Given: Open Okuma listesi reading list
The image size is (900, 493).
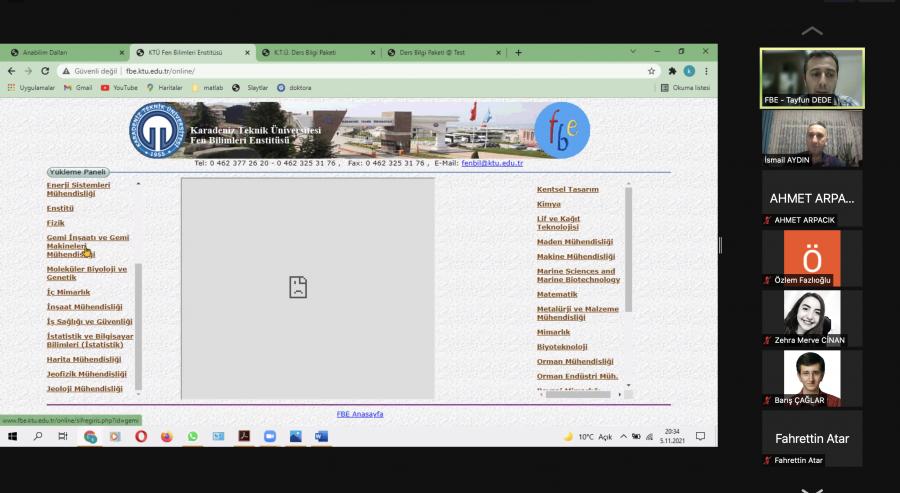Looking at the screenshot, I should (x=685, y=88).
